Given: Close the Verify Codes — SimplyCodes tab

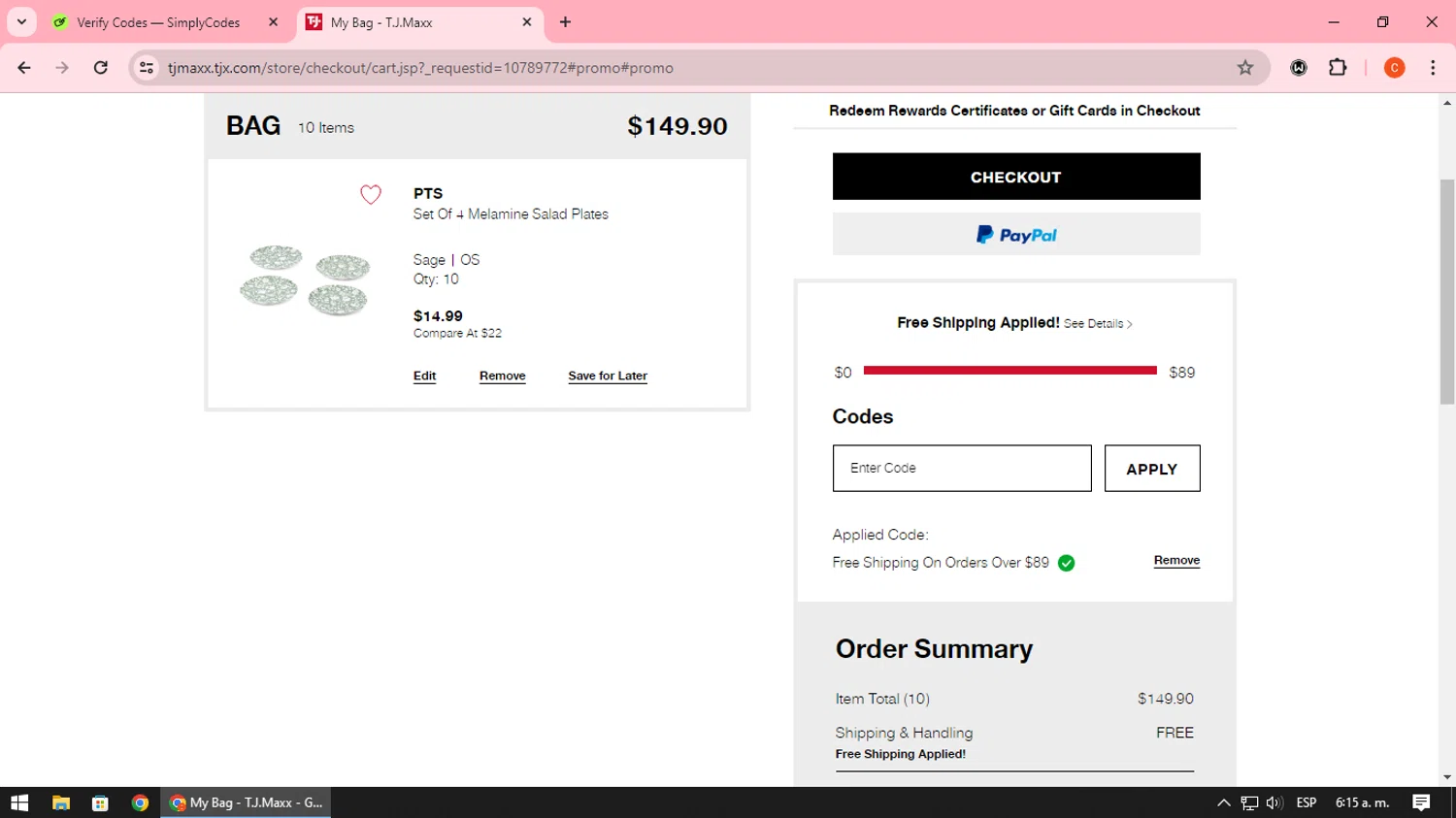Looking at the screenshot, I should 273,22.
